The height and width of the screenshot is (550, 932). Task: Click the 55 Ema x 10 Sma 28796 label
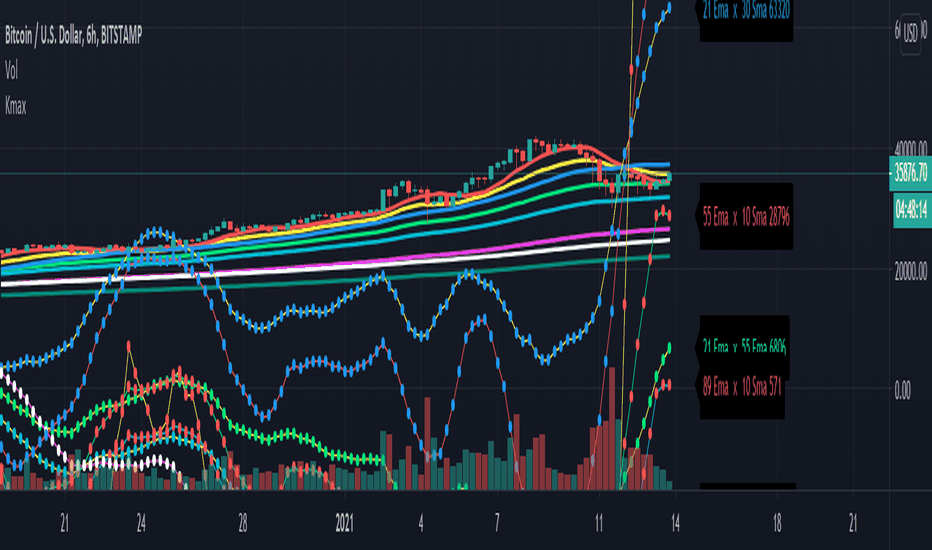746,216
